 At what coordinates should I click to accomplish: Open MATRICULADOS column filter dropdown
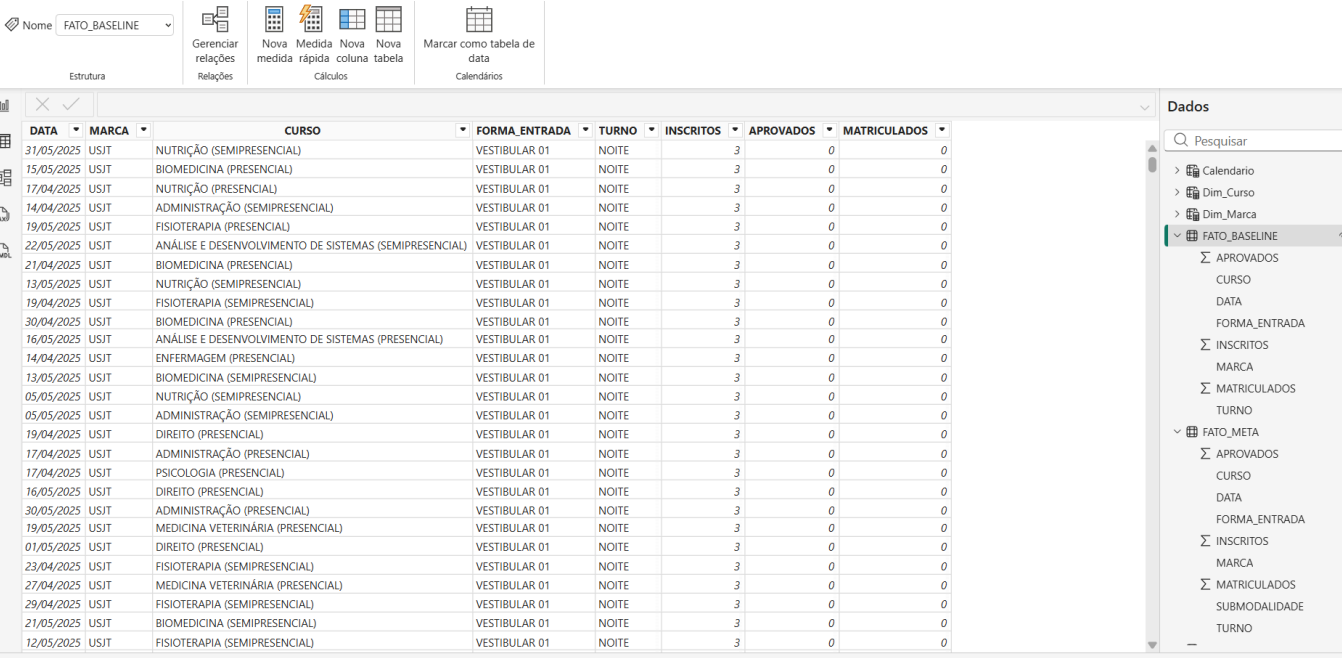click(x=942, y=131)
